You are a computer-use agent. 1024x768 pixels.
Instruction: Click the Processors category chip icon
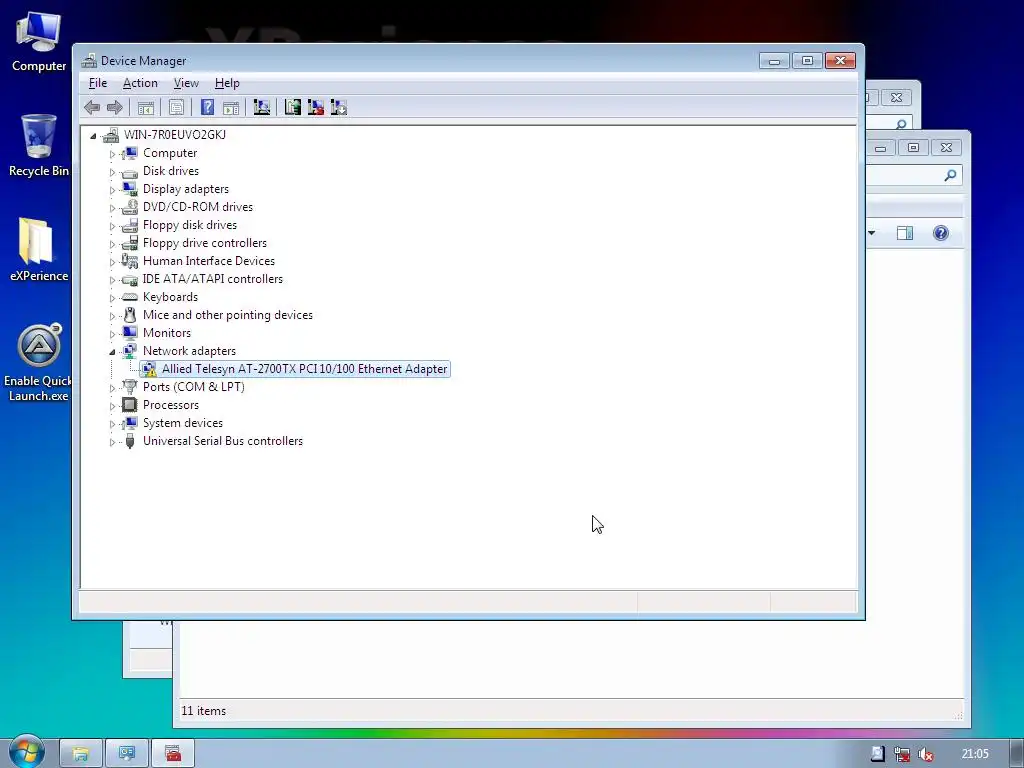click(130, 405)
